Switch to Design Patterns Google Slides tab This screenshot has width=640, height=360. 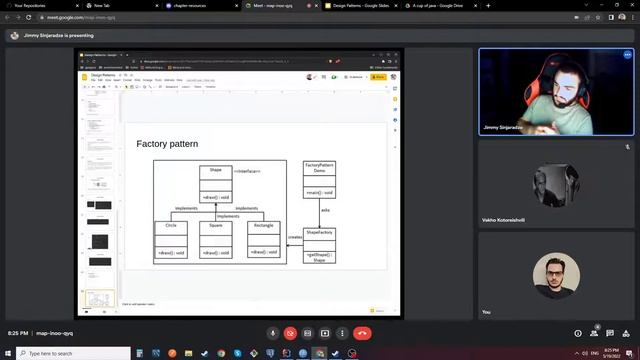pos(360,6)
